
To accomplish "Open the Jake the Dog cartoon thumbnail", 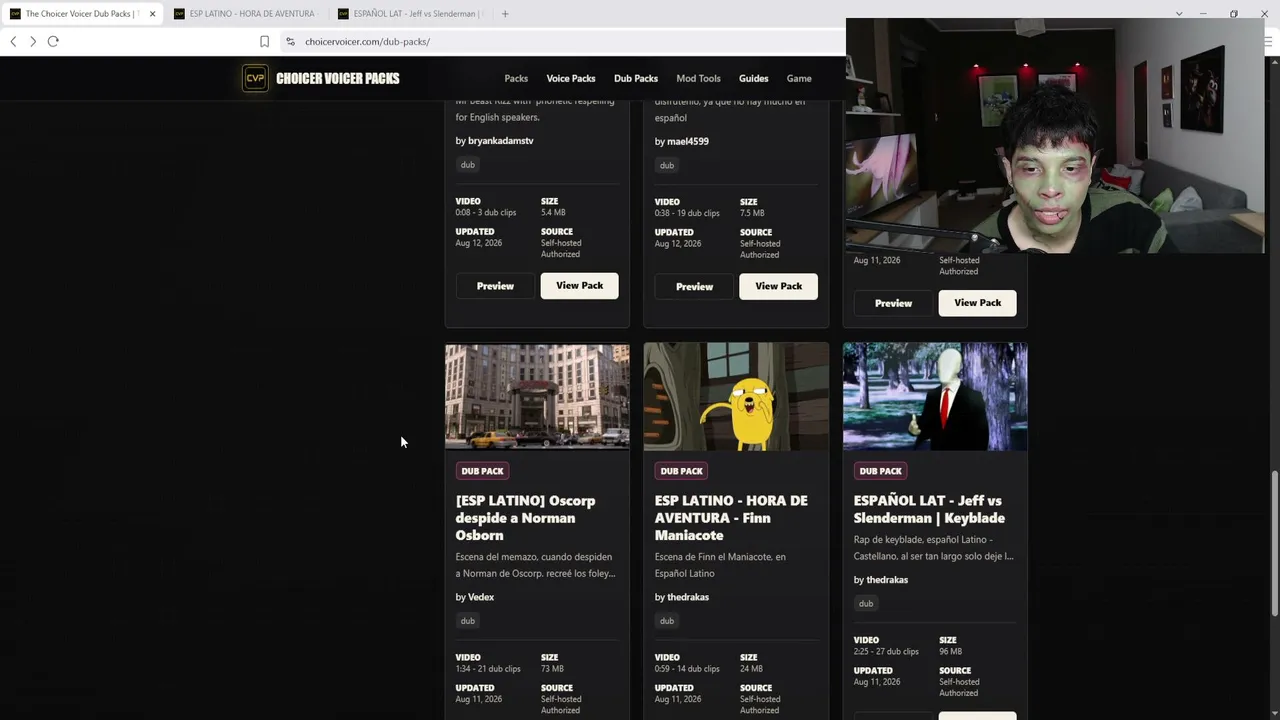I will pos(736,397).
